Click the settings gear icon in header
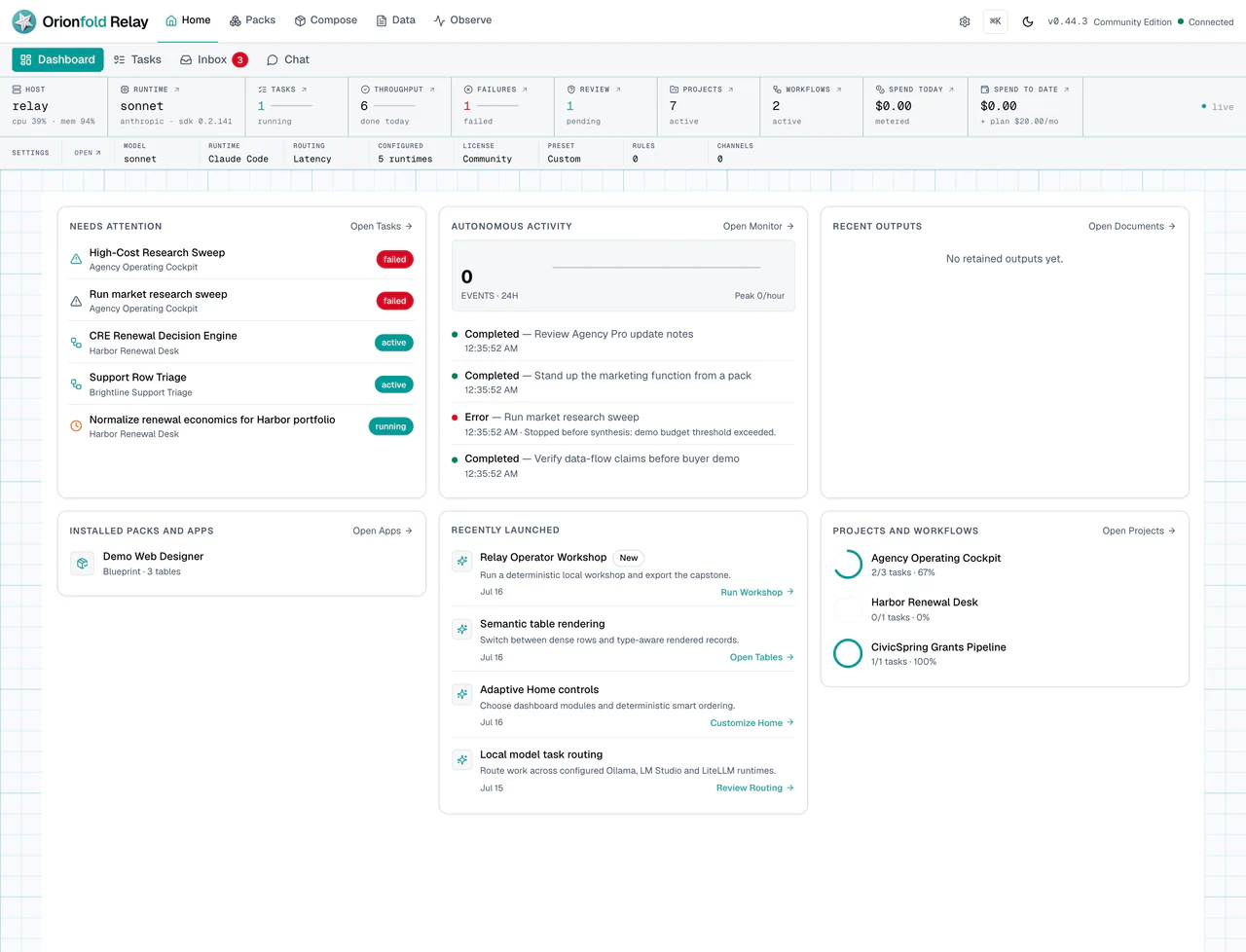Screen dimensions: 1246x952 pos(965,21)
